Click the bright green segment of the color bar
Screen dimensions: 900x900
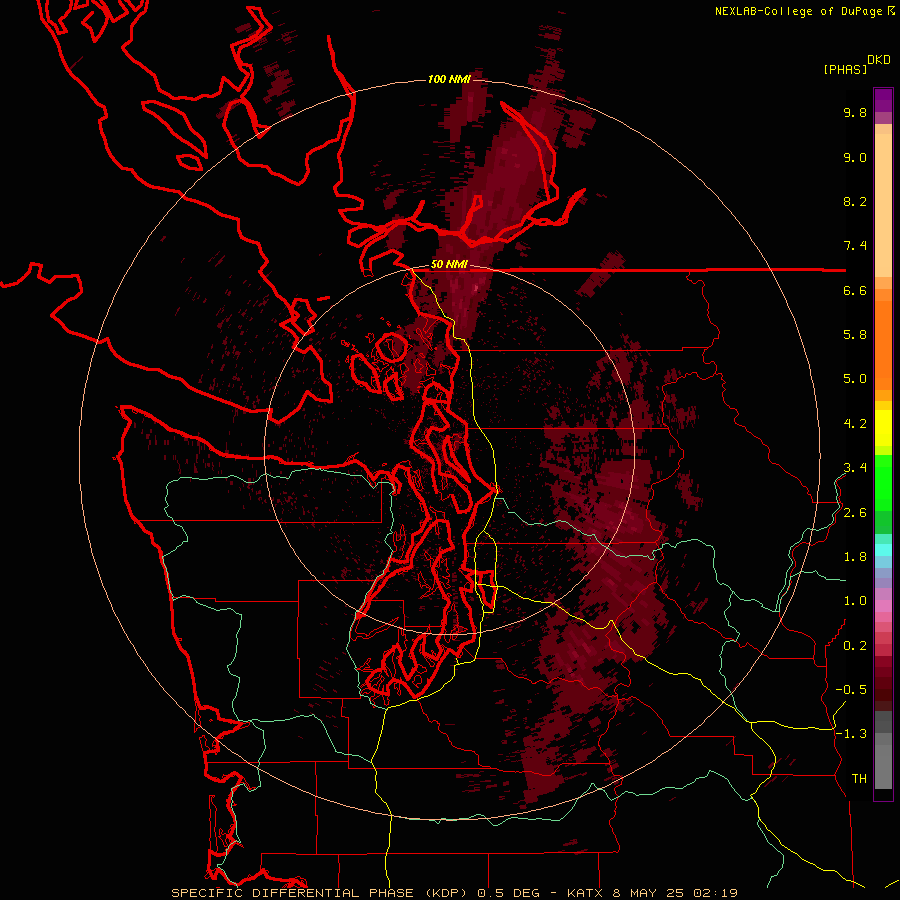(883, 482)
